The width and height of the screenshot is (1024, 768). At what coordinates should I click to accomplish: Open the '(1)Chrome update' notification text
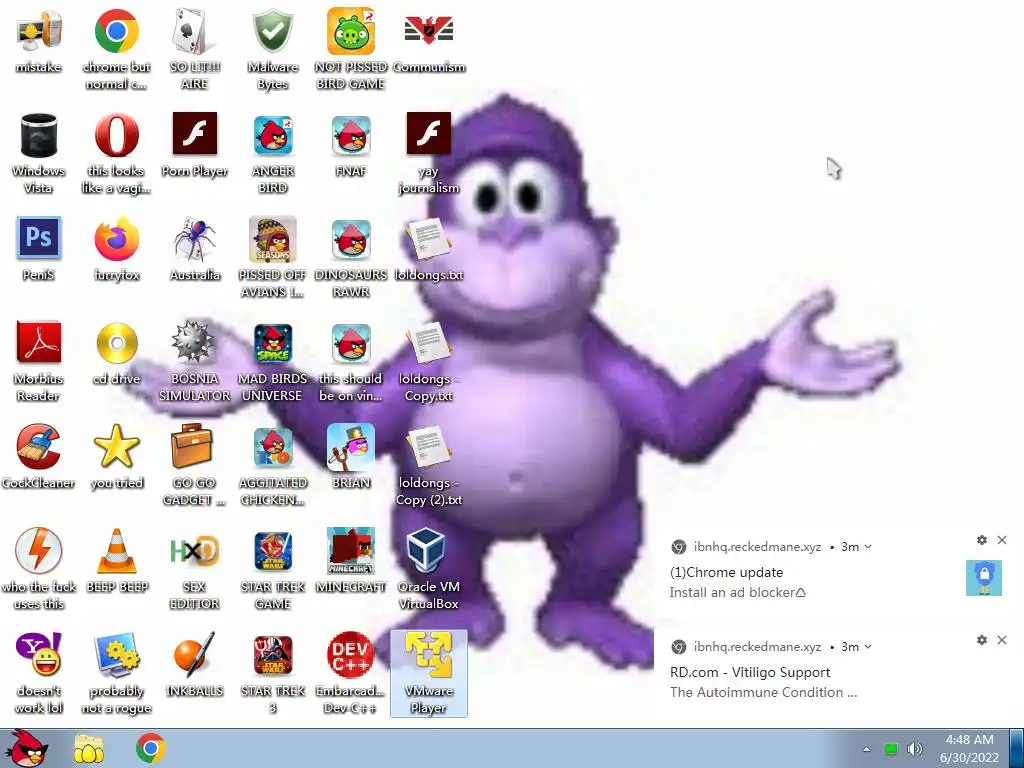pyautogui.click(x=726, y=573)
